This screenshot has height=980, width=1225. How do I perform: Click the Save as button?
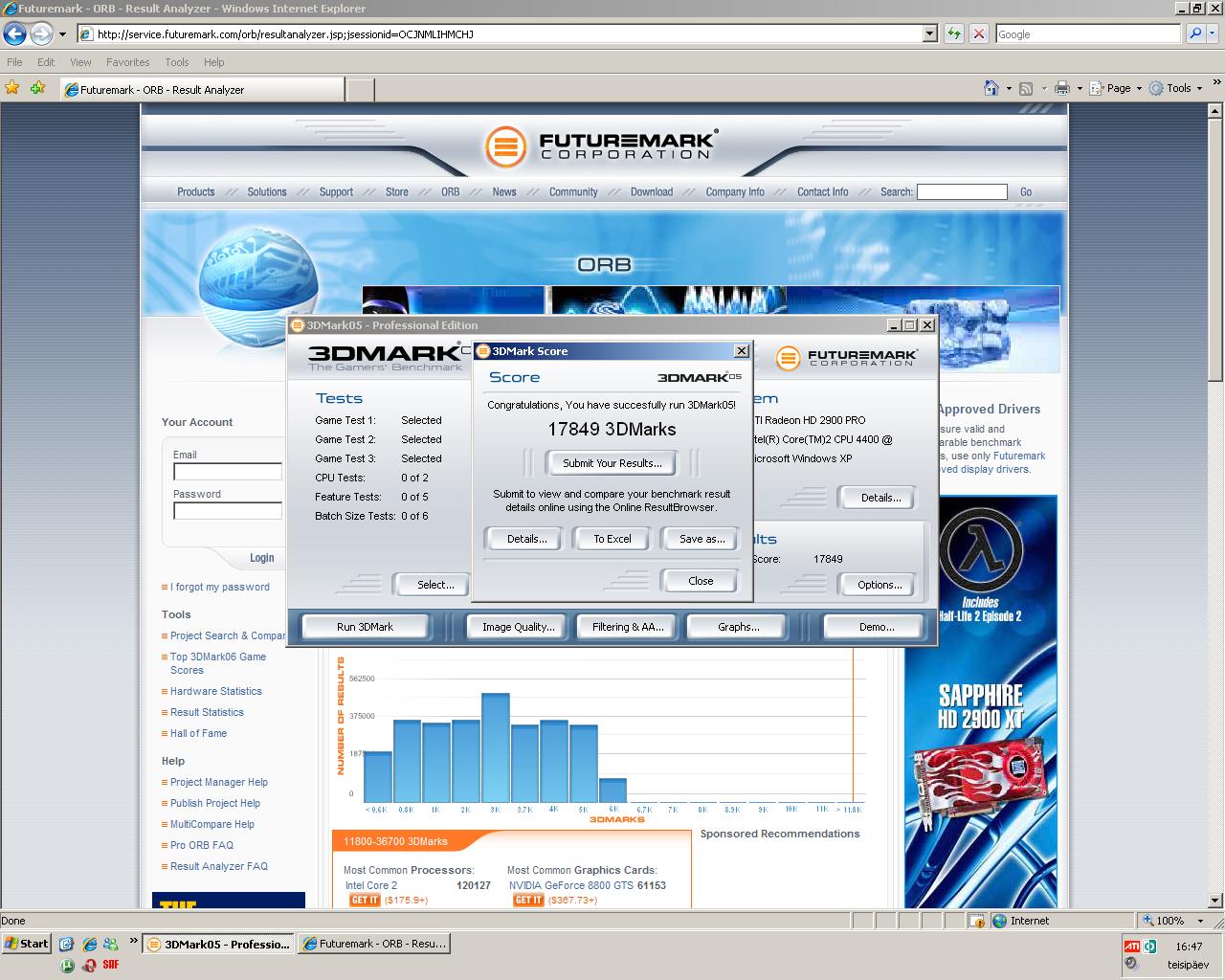pyautogui.click(x=702, y=539)
